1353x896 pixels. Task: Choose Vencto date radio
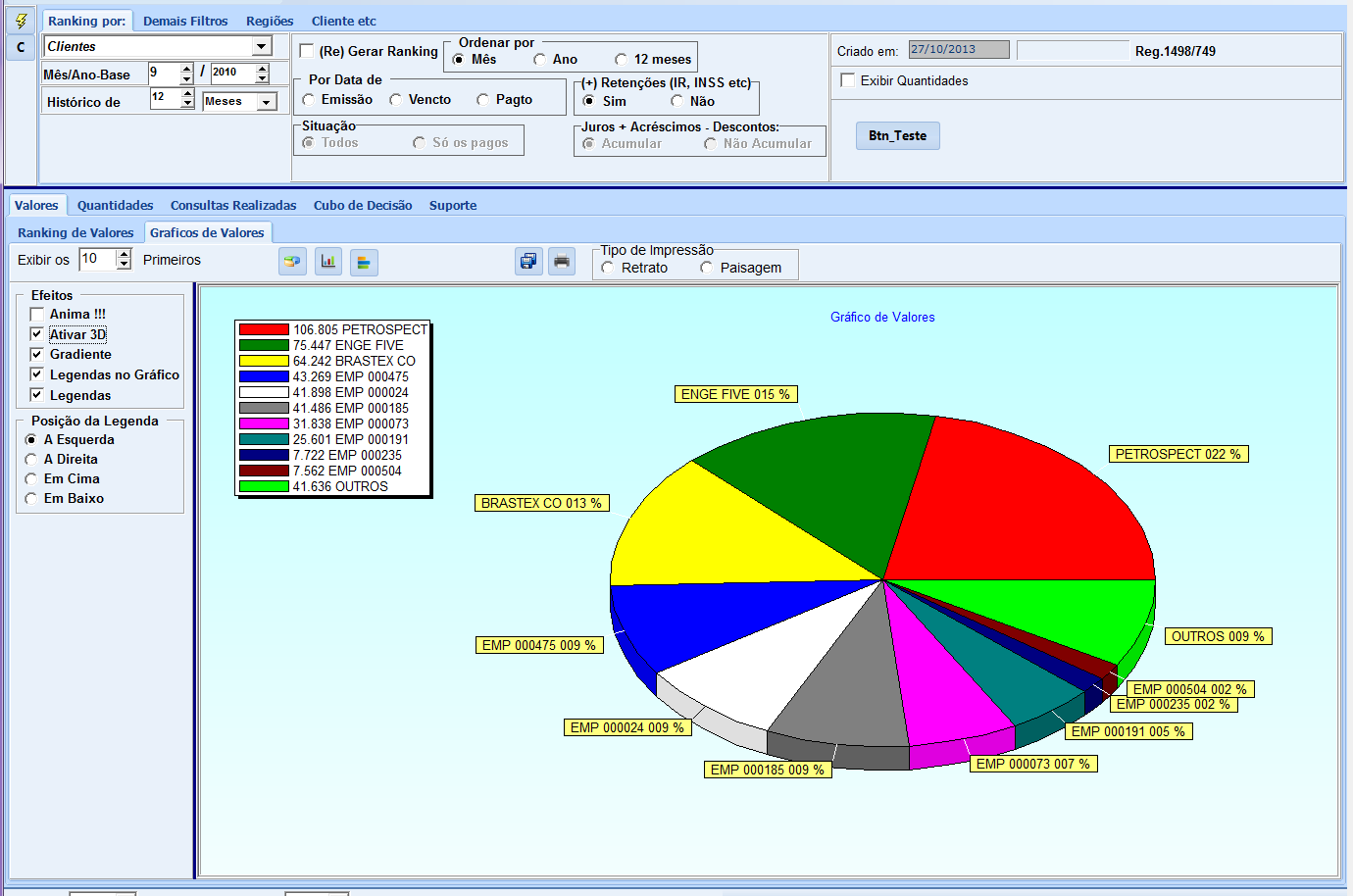tap(395, 100)
